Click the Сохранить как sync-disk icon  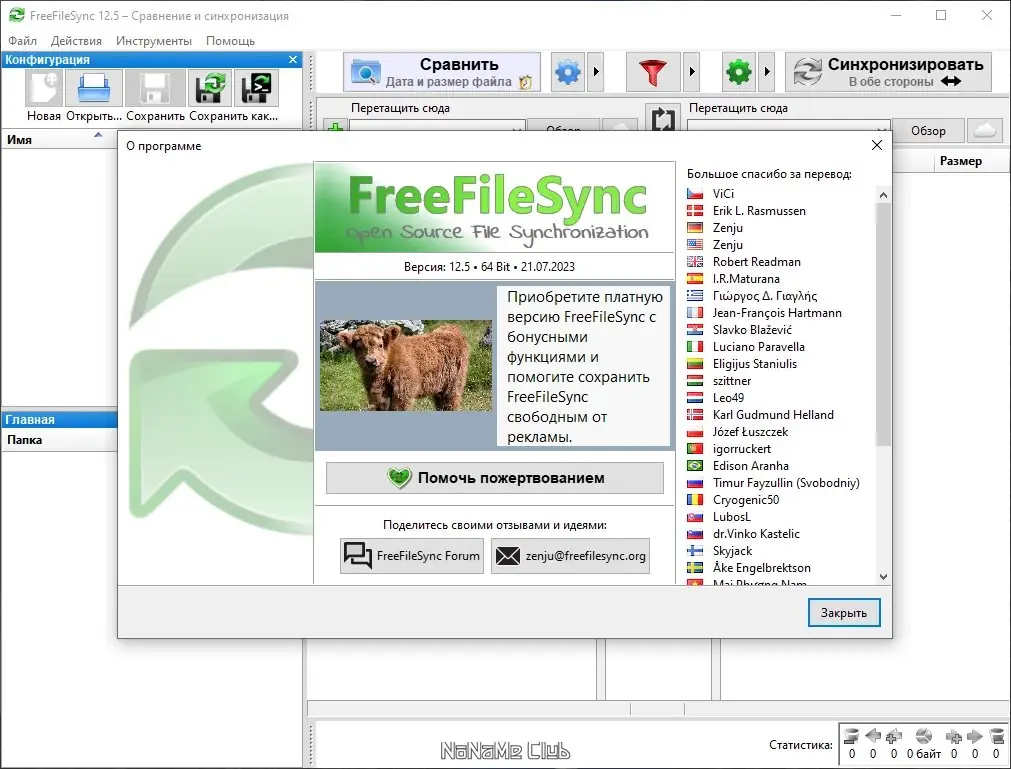tap(210, 88)
